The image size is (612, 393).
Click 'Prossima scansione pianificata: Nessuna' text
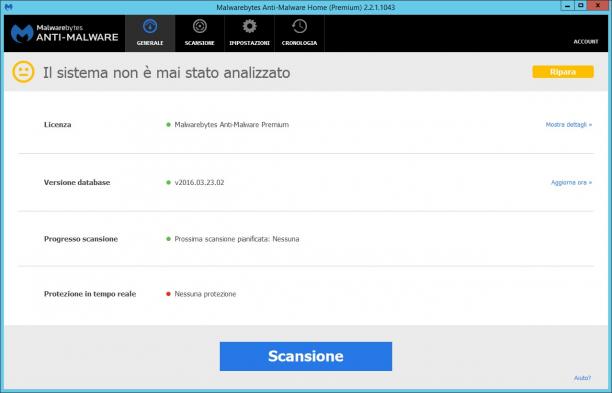(x=237, y=239)
